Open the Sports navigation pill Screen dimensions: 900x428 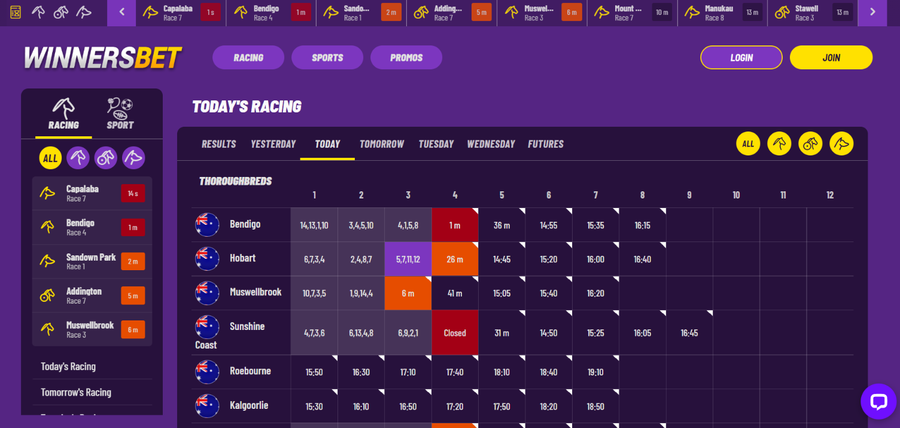(327, 57)
